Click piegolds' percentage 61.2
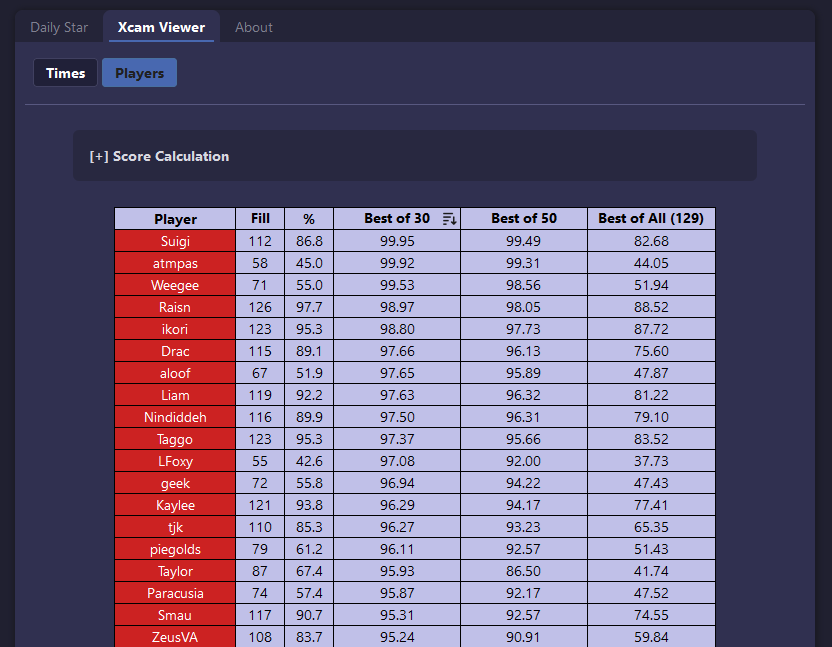832x647 pixels. pyautogui.click(x=309, y=549)
